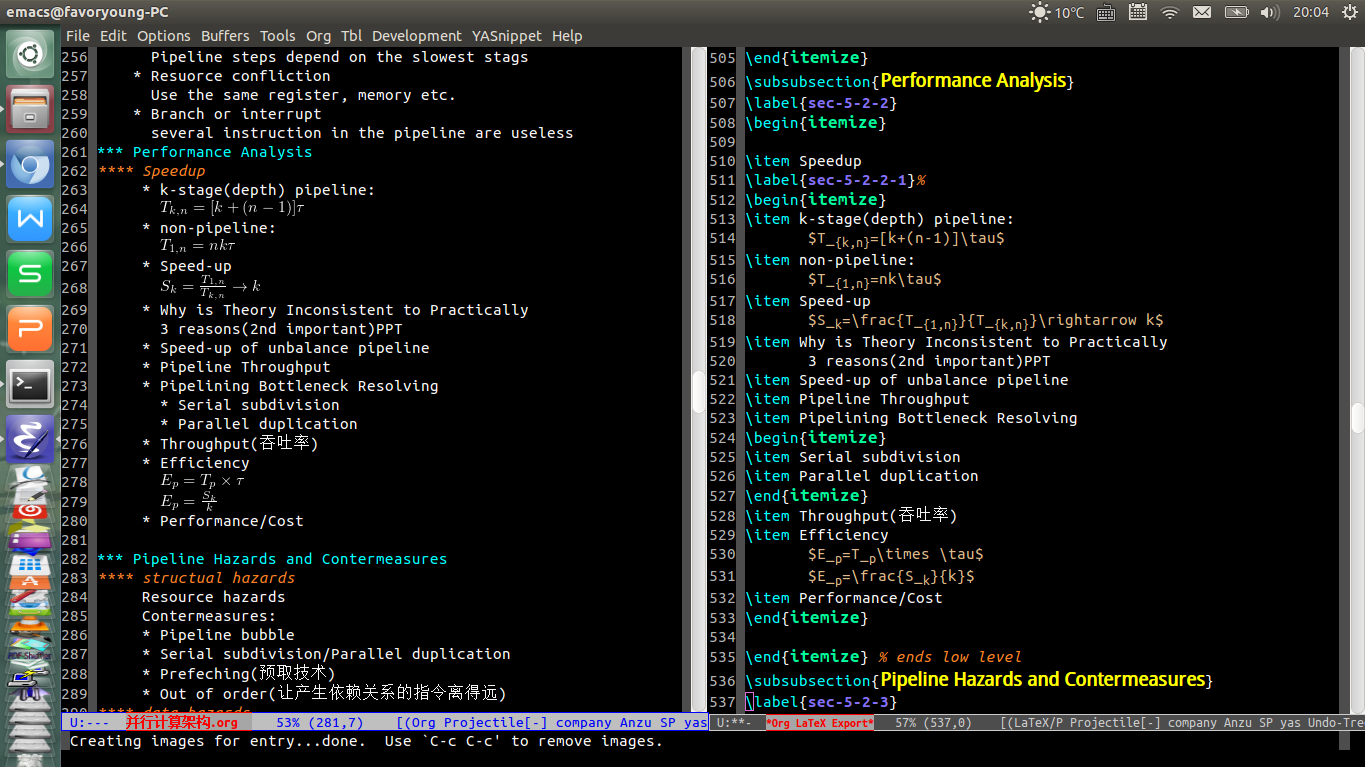Open the calendar from the tray
Screen dimensions: 1365x767
tap(1137, 13)
